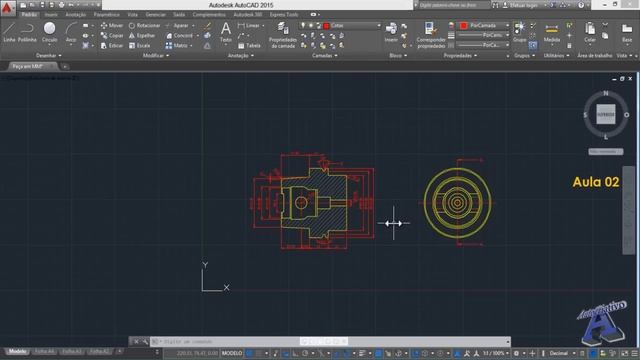Expand the Desenhar panel
This screenshot has height=360, width=640.
click(x=49, y=56)
